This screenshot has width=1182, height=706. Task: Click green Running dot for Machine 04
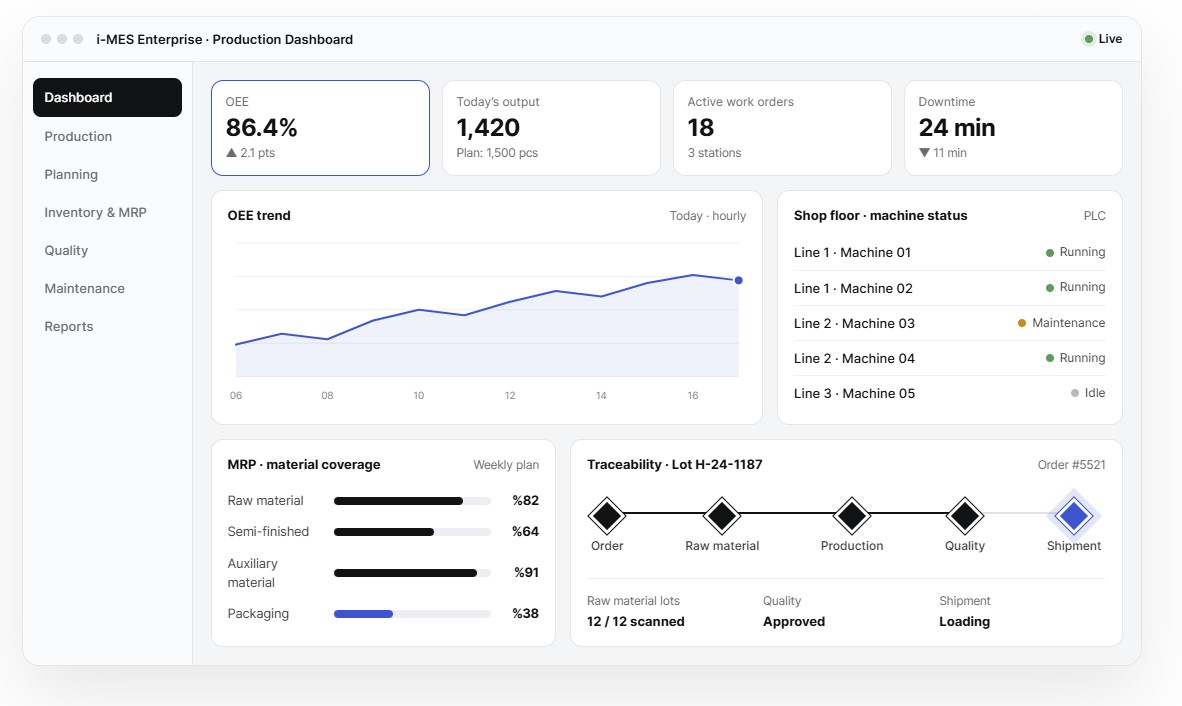tap(1049, 358)
